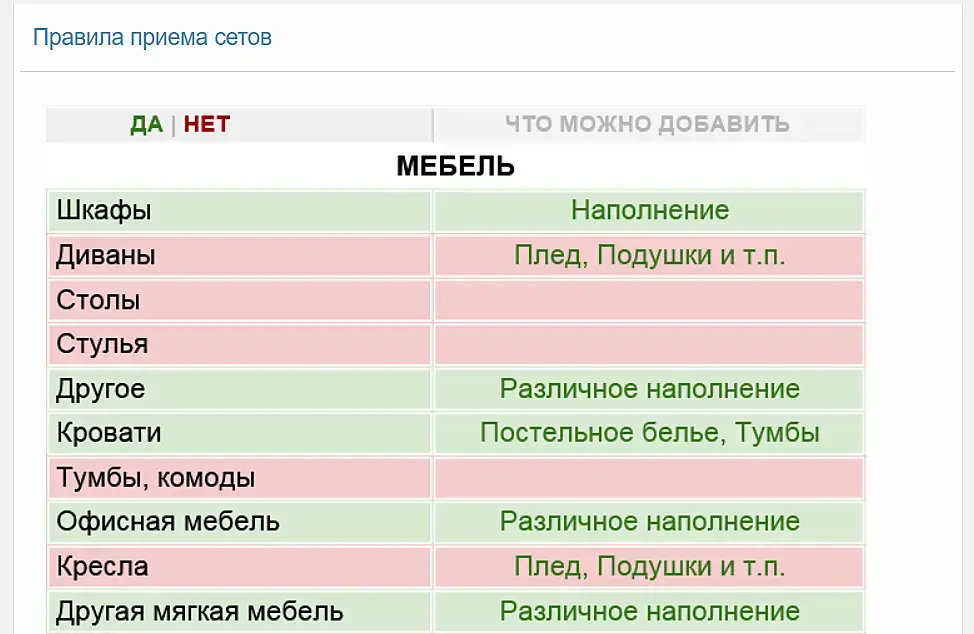Select the "ЧТО МОЖНО ДОБАВИТЬ" column header
The width and height of the screenshot is (974, 634).
pos(647,125)
